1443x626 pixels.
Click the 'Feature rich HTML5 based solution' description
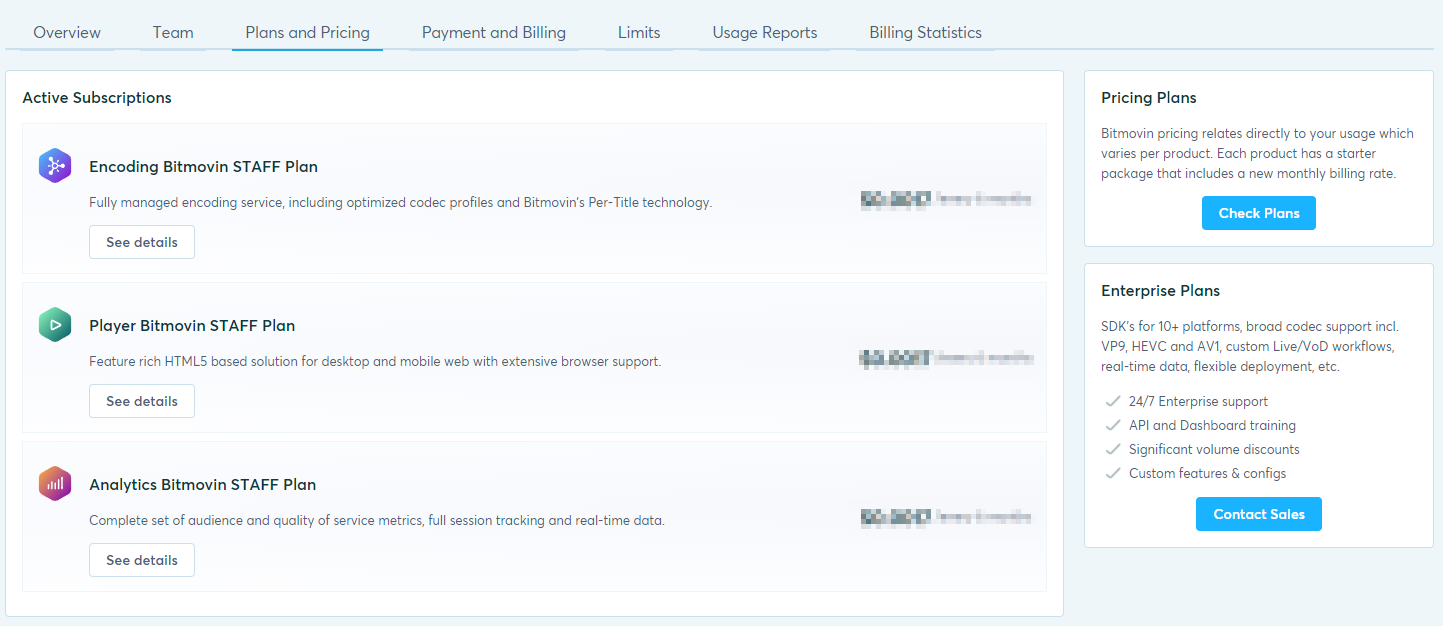pyautogui.click(x=375, y=361)
